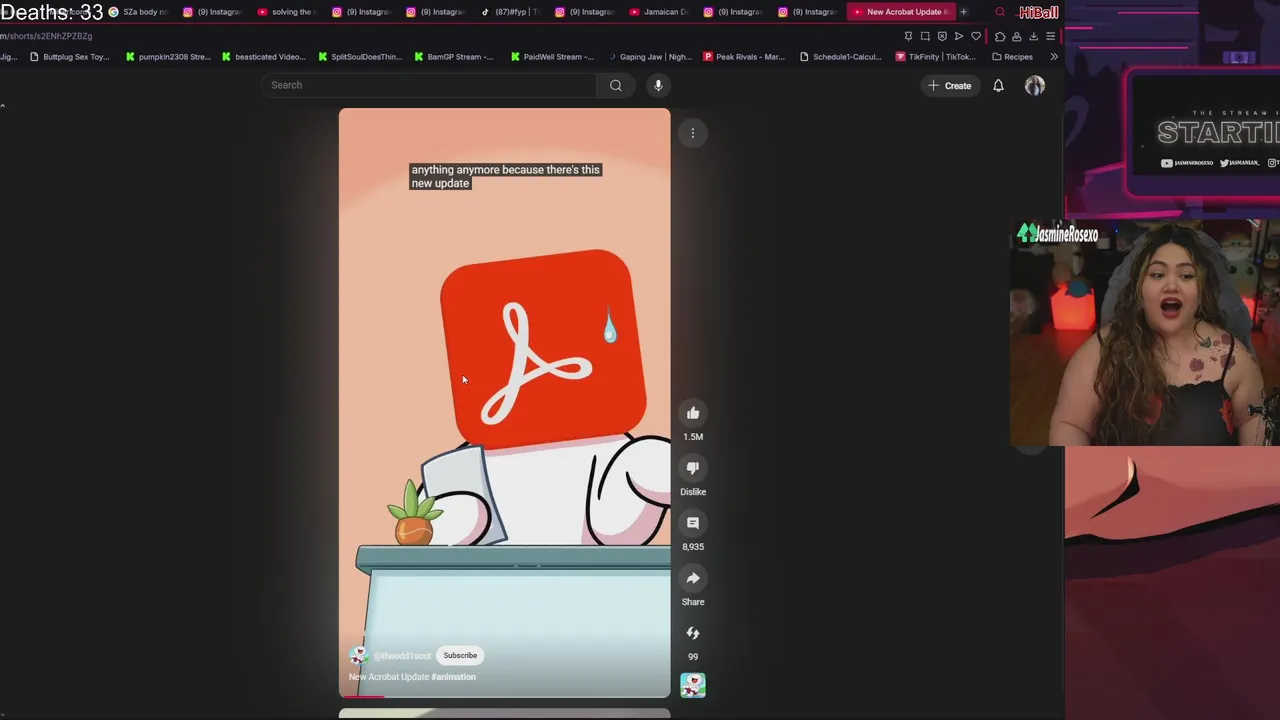This screenshot has height=720, width=1280.
Task: Open the three-dot more options menu on the Short
Action: (692, 133)
